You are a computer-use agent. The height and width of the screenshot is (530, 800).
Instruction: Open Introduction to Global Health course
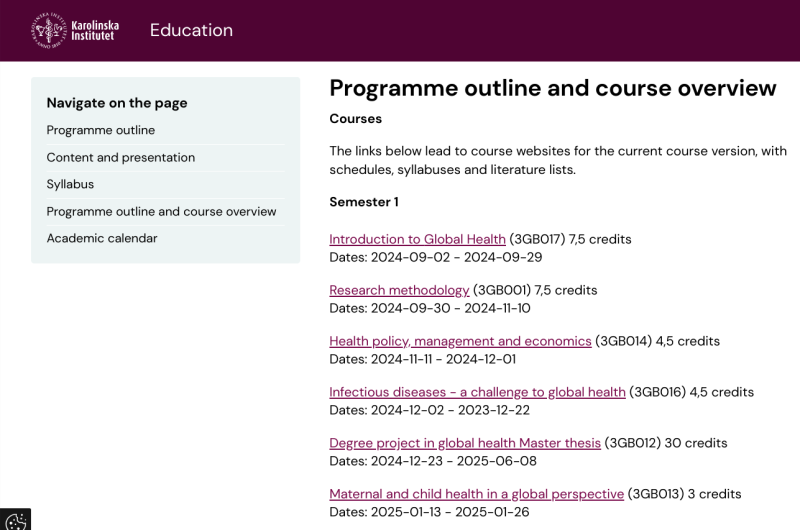click(x=417, y=239)
